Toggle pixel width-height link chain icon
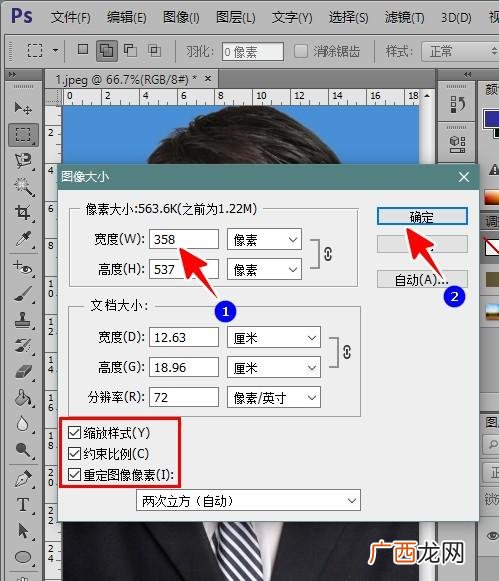 [x=328, y=254]
